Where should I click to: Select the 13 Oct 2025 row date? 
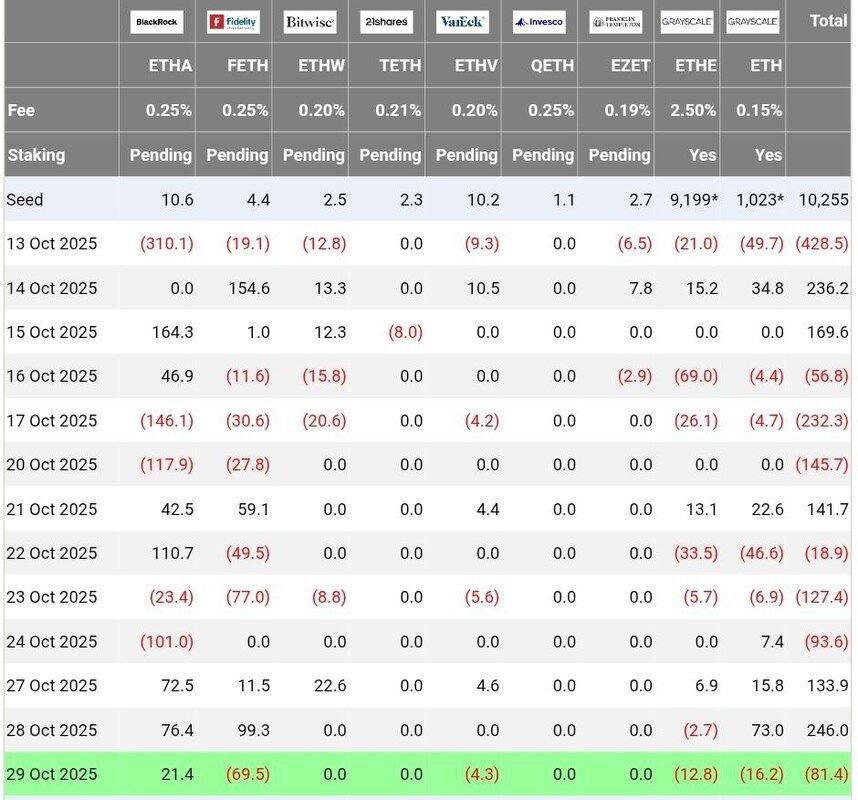52,244
